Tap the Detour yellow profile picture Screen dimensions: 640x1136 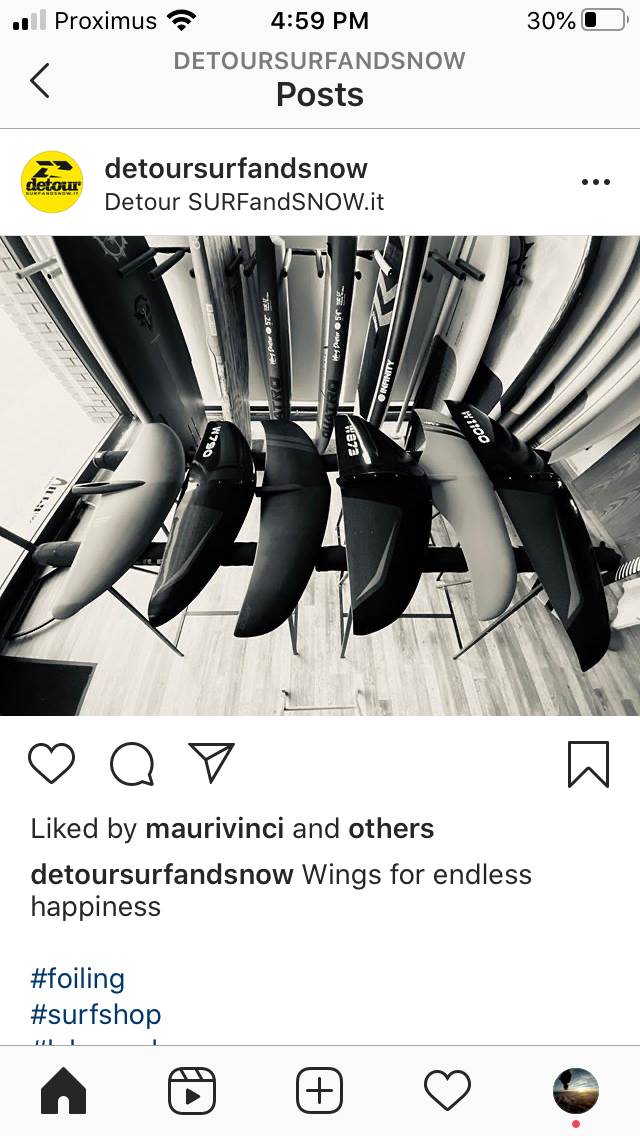tap(52, 182)
